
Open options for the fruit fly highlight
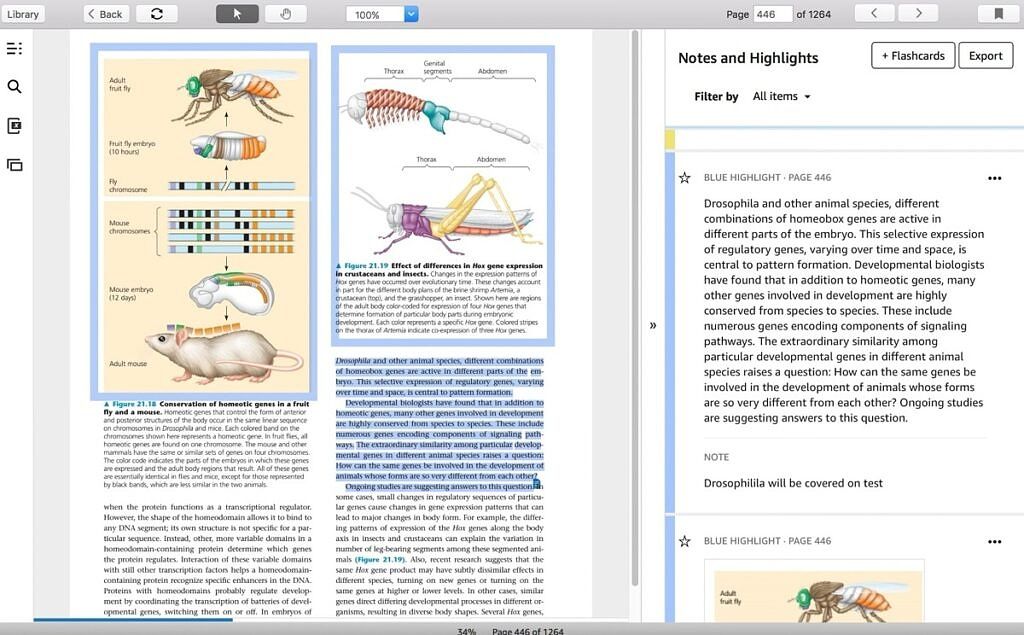(994, 541)
